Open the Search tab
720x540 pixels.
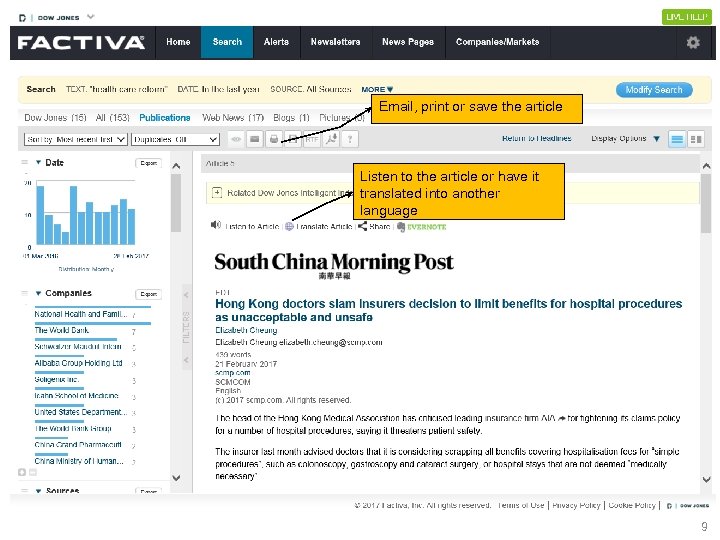[x=227, y=42]
